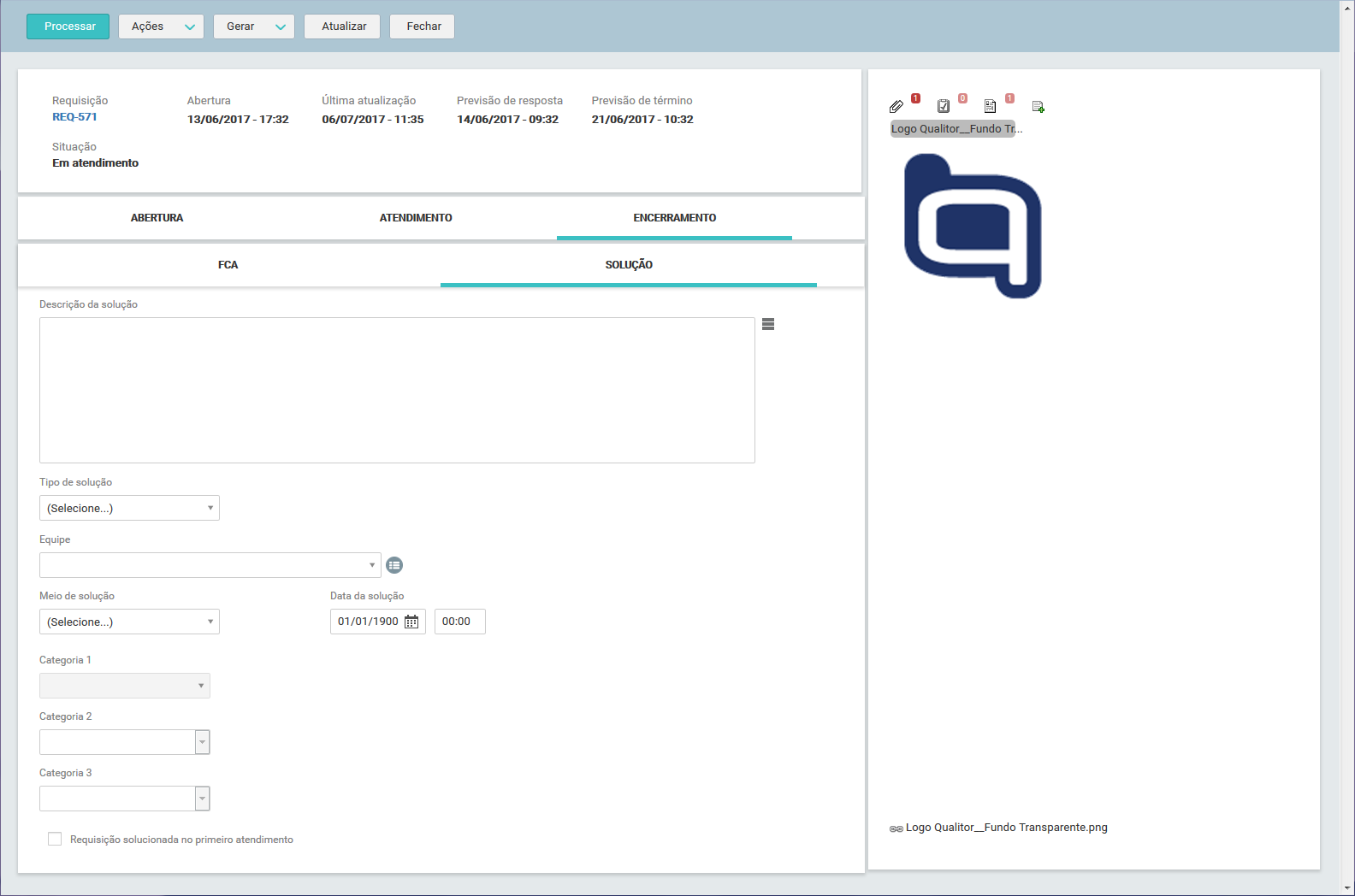
Task: Switch to the ABERTURA tab
Action: [157, 218]
